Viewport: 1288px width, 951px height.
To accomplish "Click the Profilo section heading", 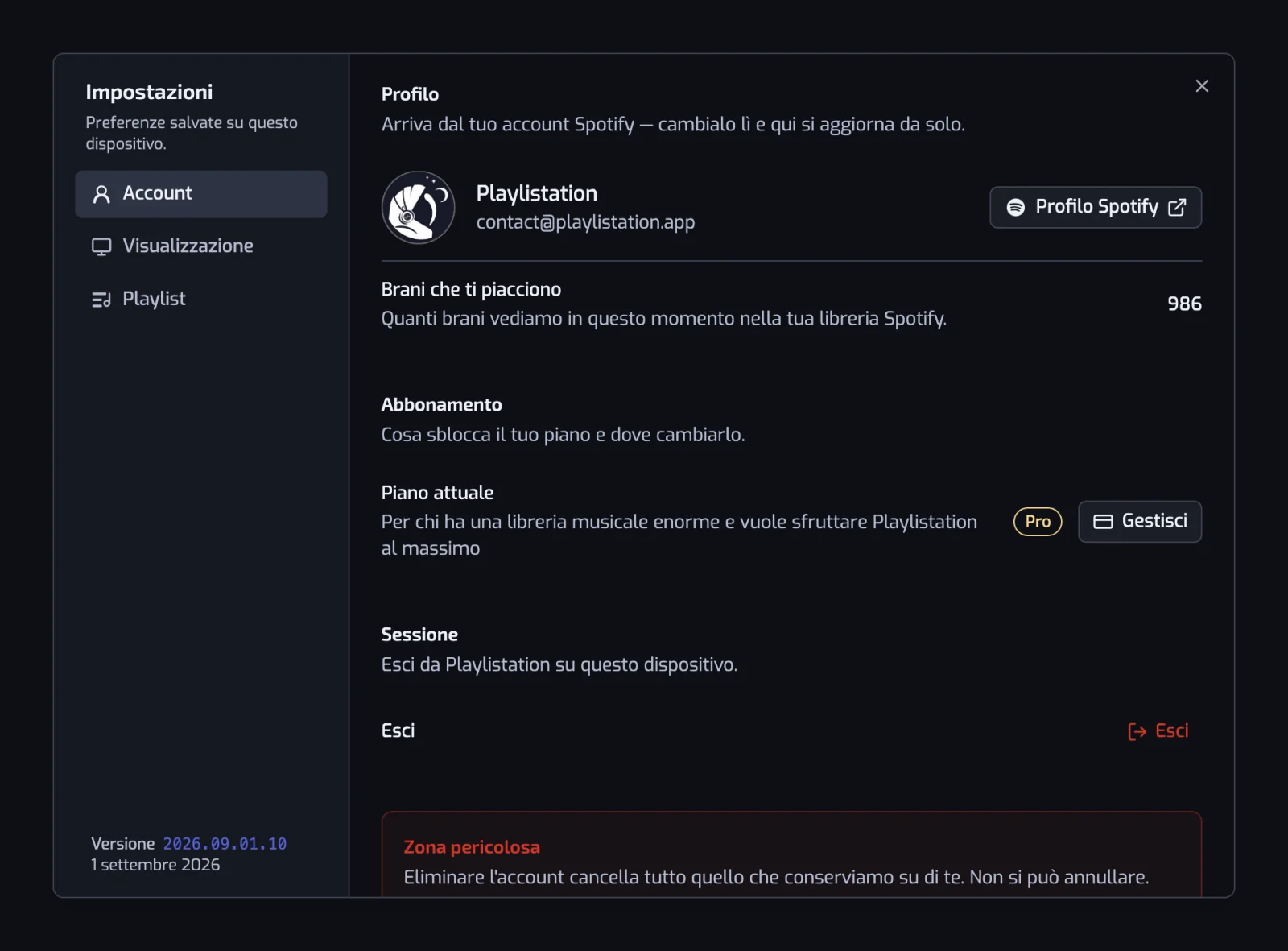I will [x=410, y=94].
